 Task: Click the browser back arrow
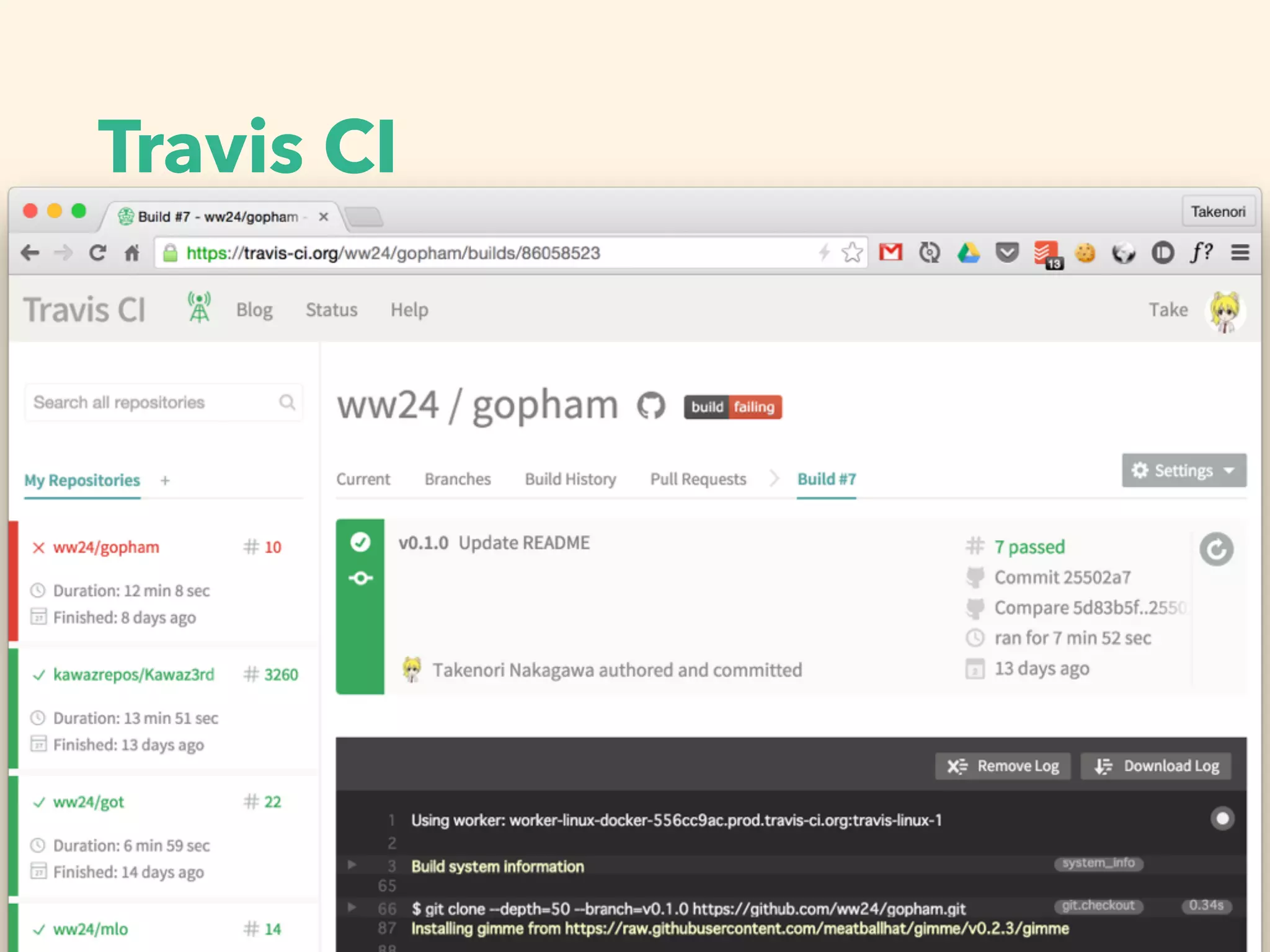[x=29, y=253]
